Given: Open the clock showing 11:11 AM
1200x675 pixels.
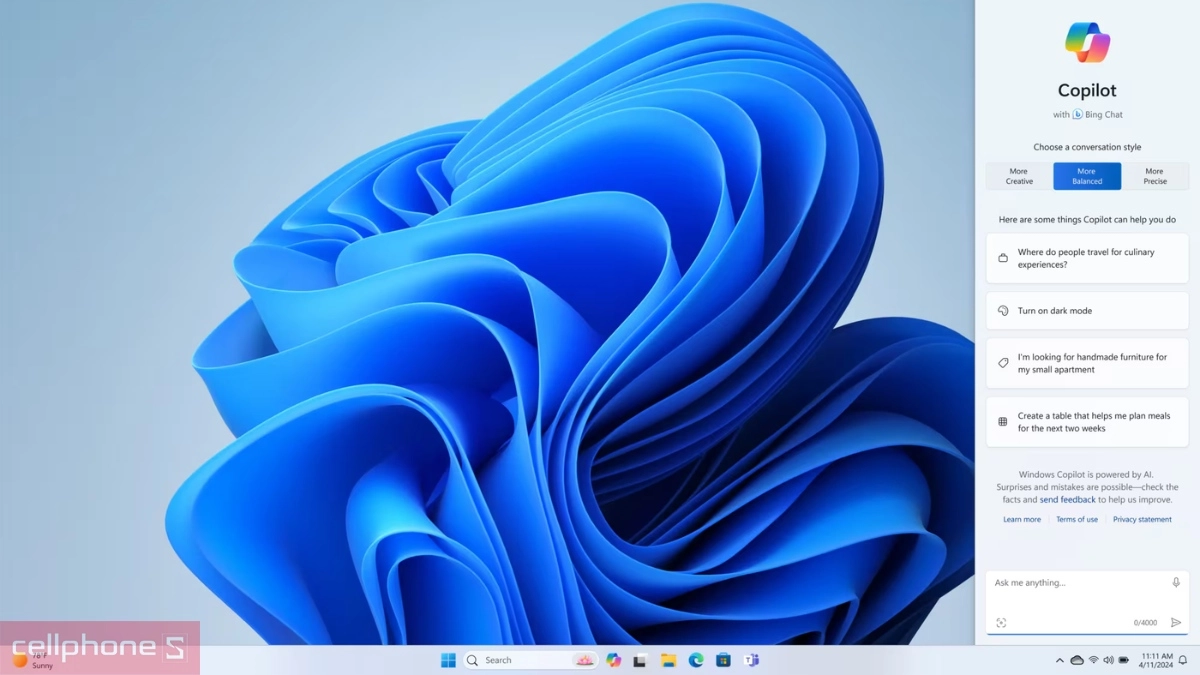Looking at the screenshot, I should click(x=1156, y=660).
